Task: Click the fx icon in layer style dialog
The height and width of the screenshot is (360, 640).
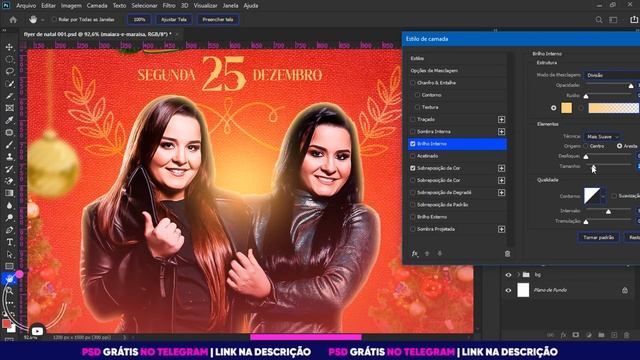Action: pos(415,253)
